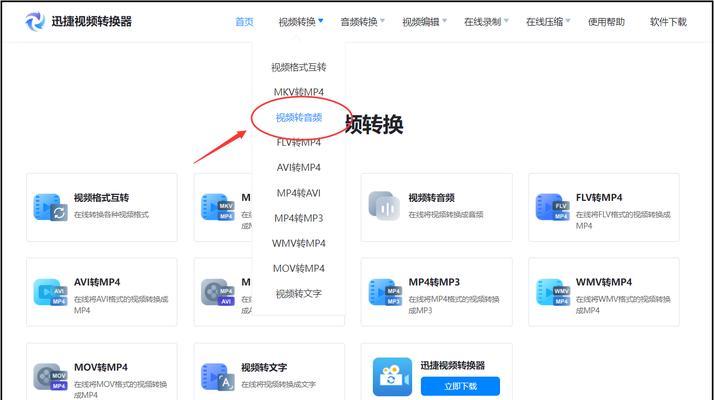Select FLV转MP4 in the dropdown menu

299,143
